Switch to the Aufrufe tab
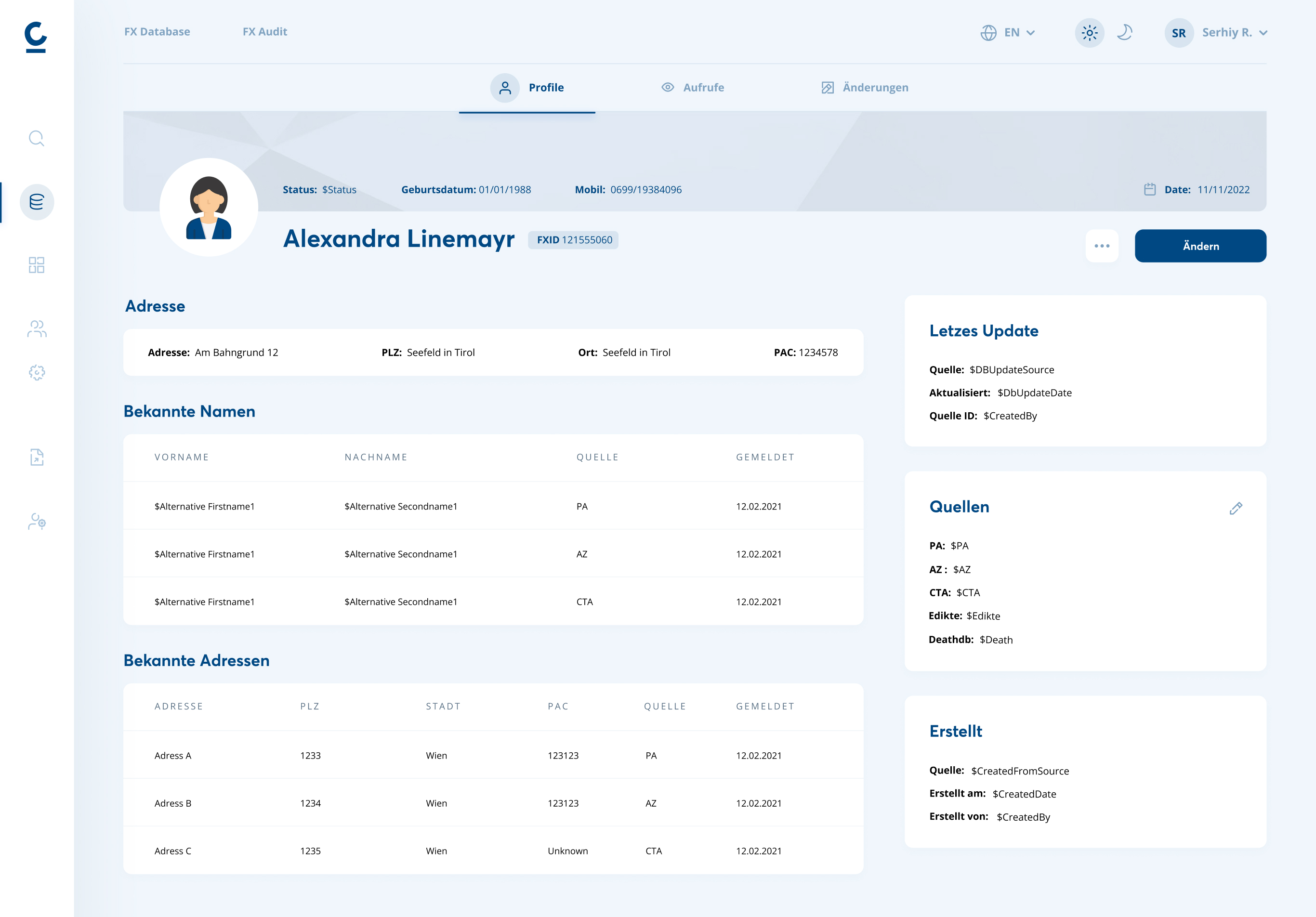Viewport: 1316px width, 917px height. (694, 88)
